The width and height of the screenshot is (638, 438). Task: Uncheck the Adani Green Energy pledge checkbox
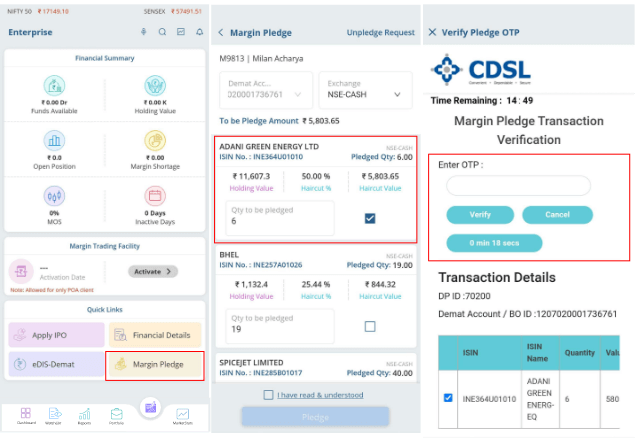pos(370,219)
